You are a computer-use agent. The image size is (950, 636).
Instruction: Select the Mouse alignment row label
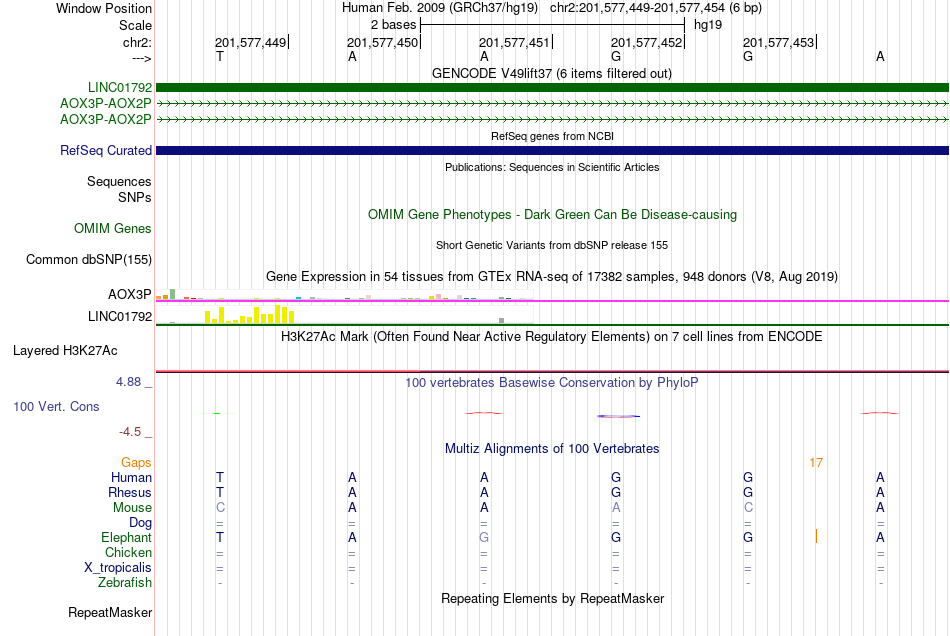click(x=132, y=508)
